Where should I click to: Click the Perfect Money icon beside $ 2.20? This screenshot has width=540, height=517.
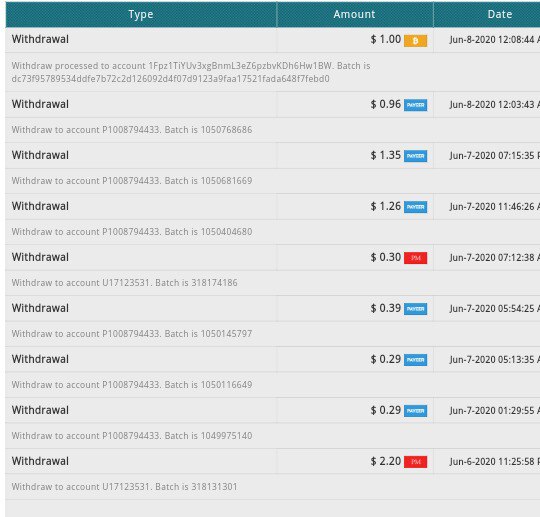tap(415, 462)
